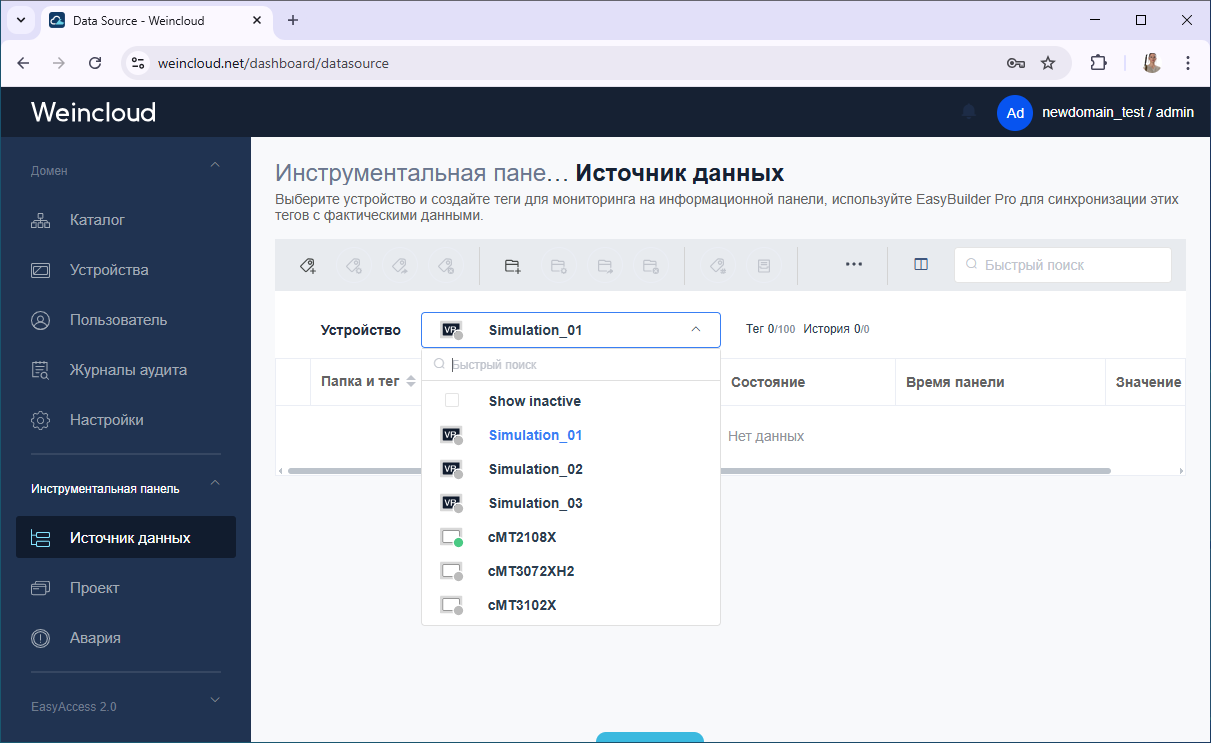Click the add folder toolbar icon
This screenshot has width=1211, height=743.
pyautogui.click(x=512, y=265)
